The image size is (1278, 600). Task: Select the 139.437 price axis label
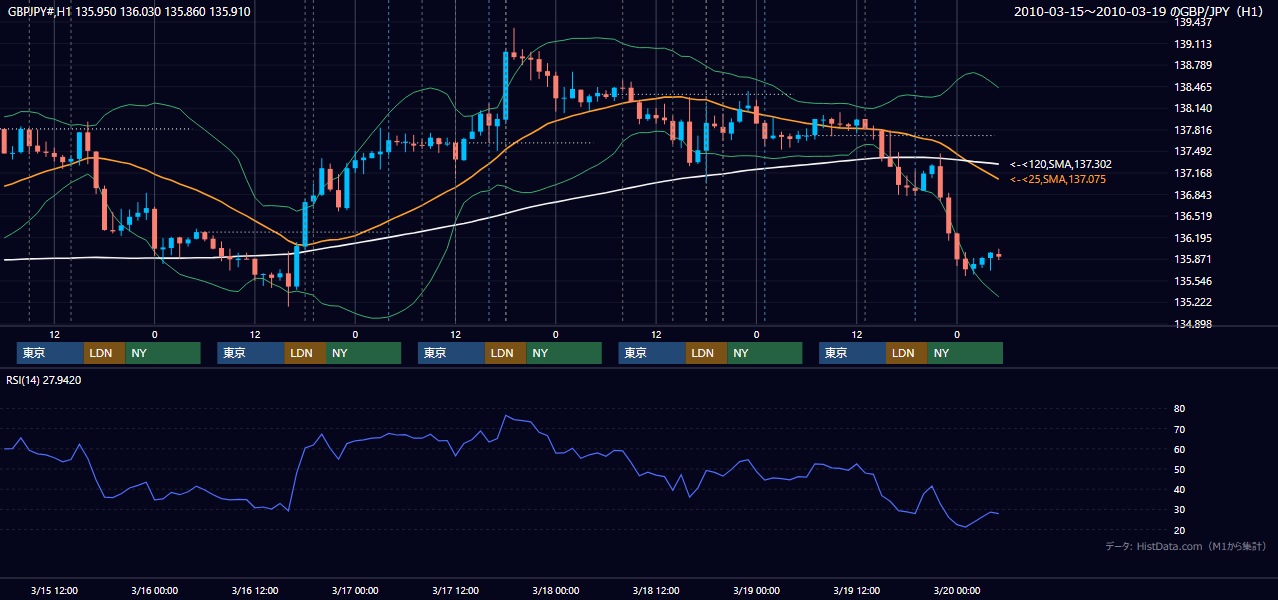click(1193, 22)
